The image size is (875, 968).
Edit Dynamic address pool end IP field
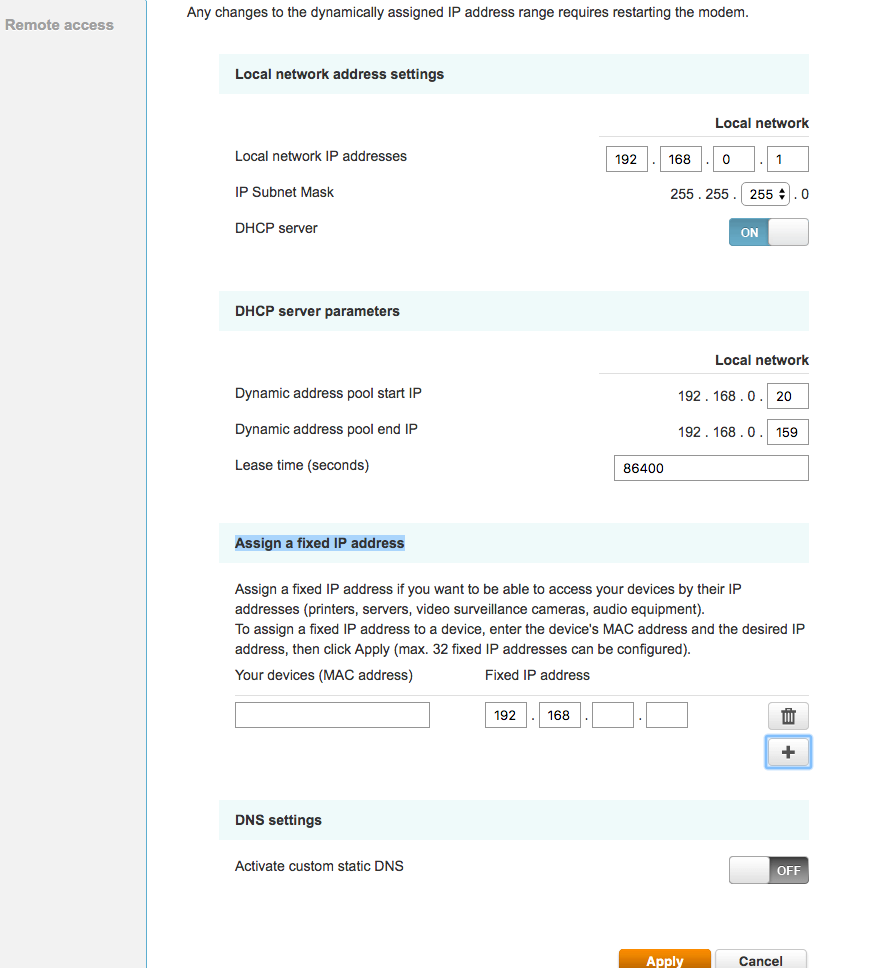click(x=787, y=432)
